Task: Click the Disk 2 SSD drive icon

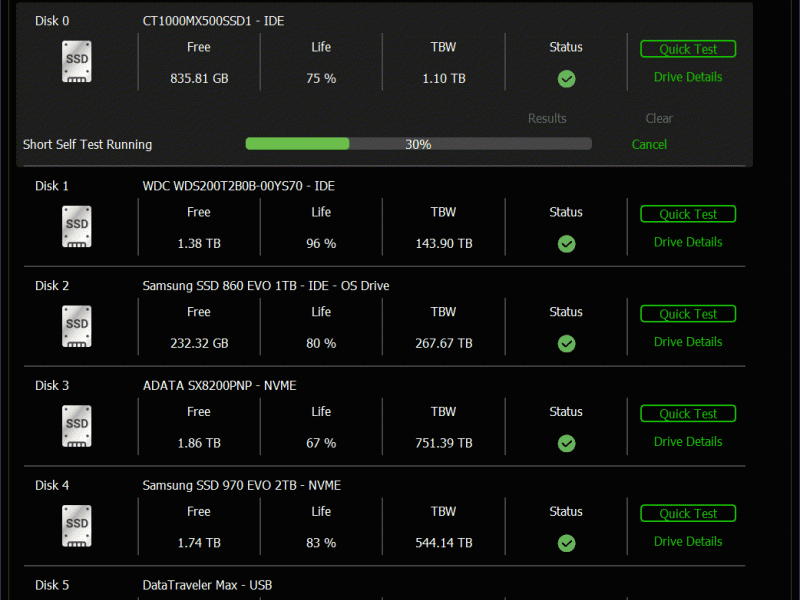Action: tap(77, 327)
